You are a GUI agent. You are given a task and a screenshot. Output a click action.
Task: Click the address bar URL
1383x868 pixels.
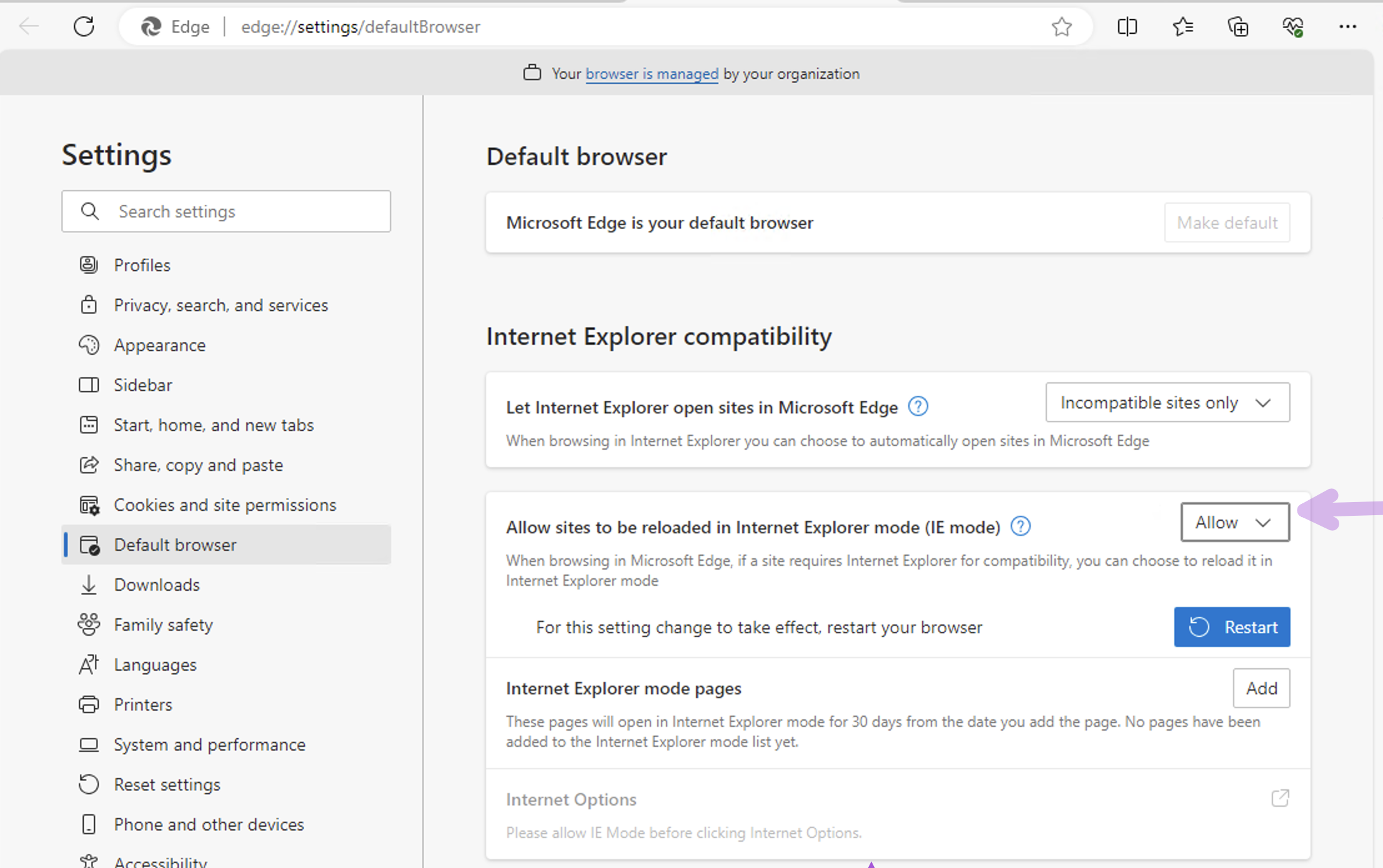pyautogui.click(x=360, y=27)
